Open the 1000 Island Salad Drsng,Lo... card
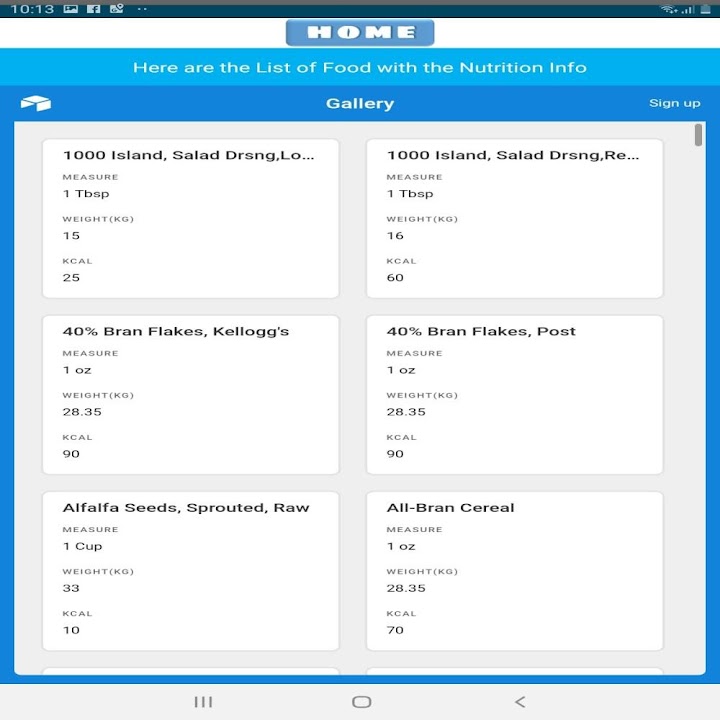720x720 pixels. click(x=190, y=218)
